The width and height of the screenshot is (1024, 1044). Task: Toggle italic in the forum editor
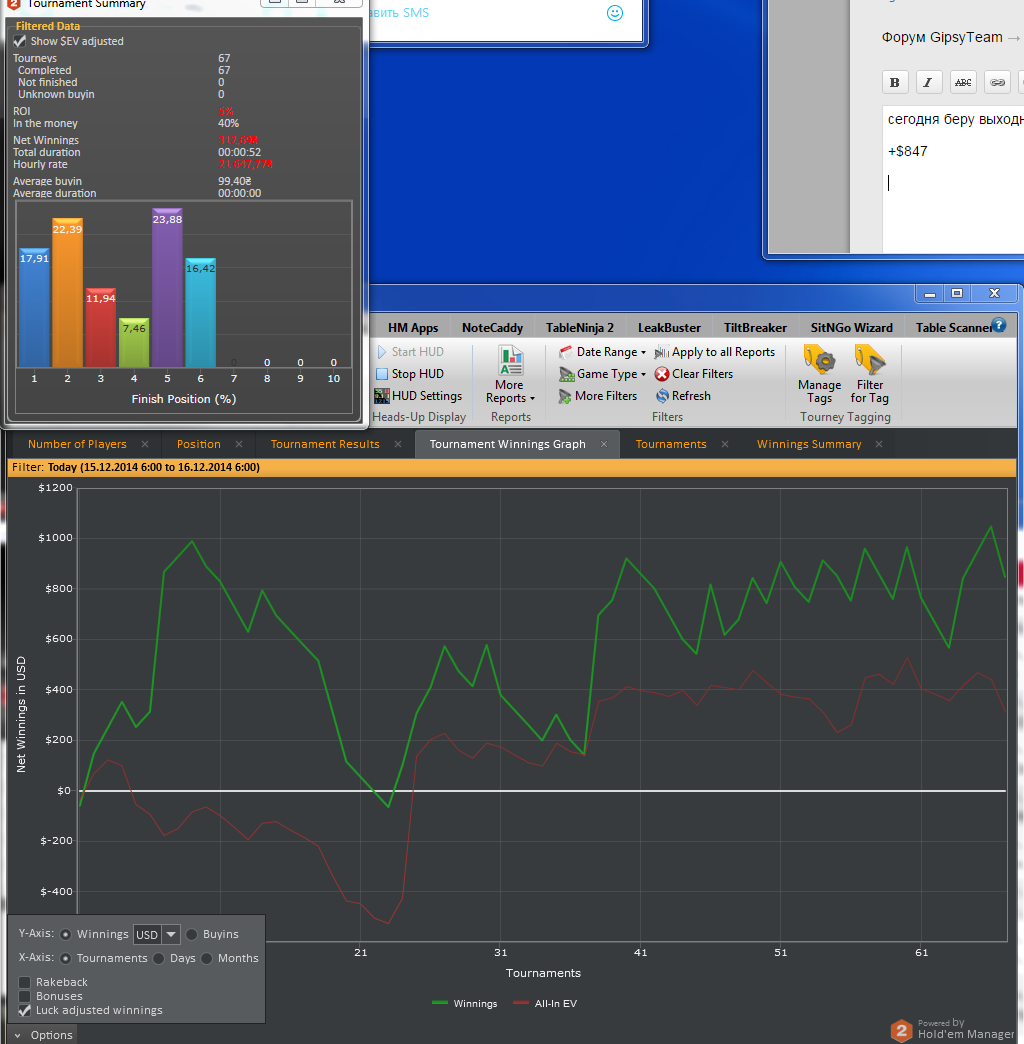pos(928,83)
